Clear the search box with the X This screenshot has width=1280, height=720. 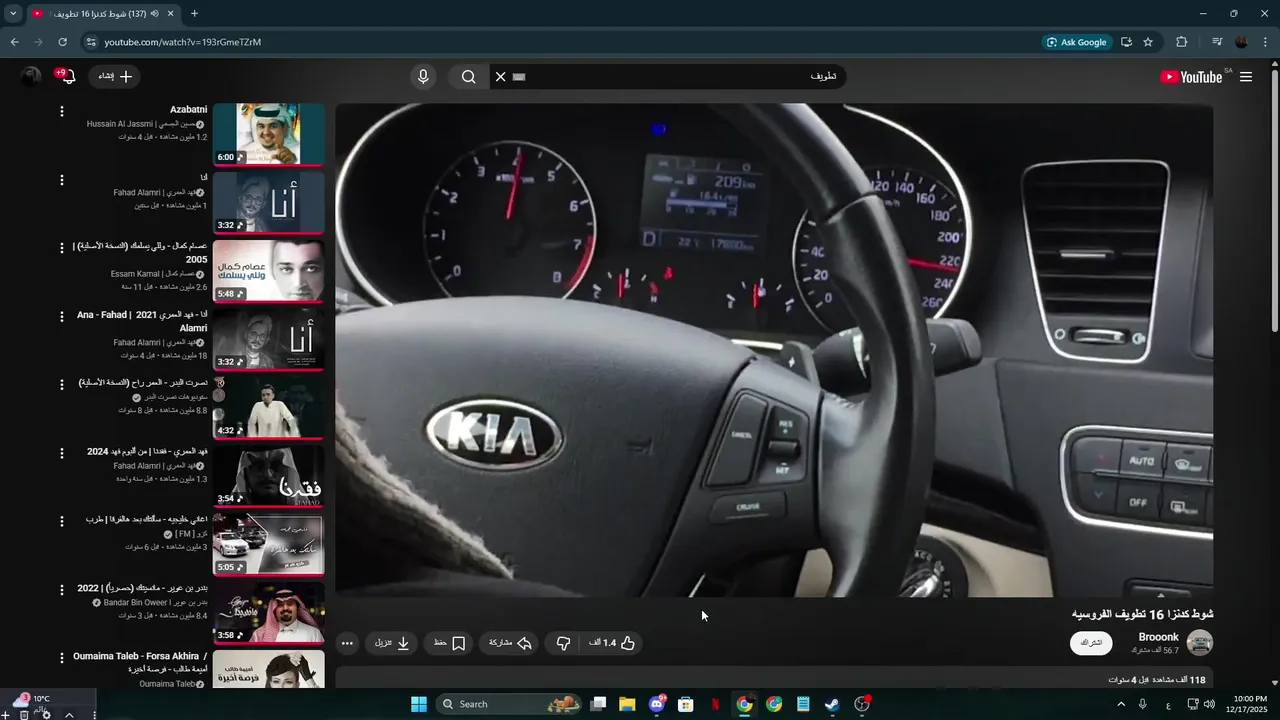click(x=501, y=77)
